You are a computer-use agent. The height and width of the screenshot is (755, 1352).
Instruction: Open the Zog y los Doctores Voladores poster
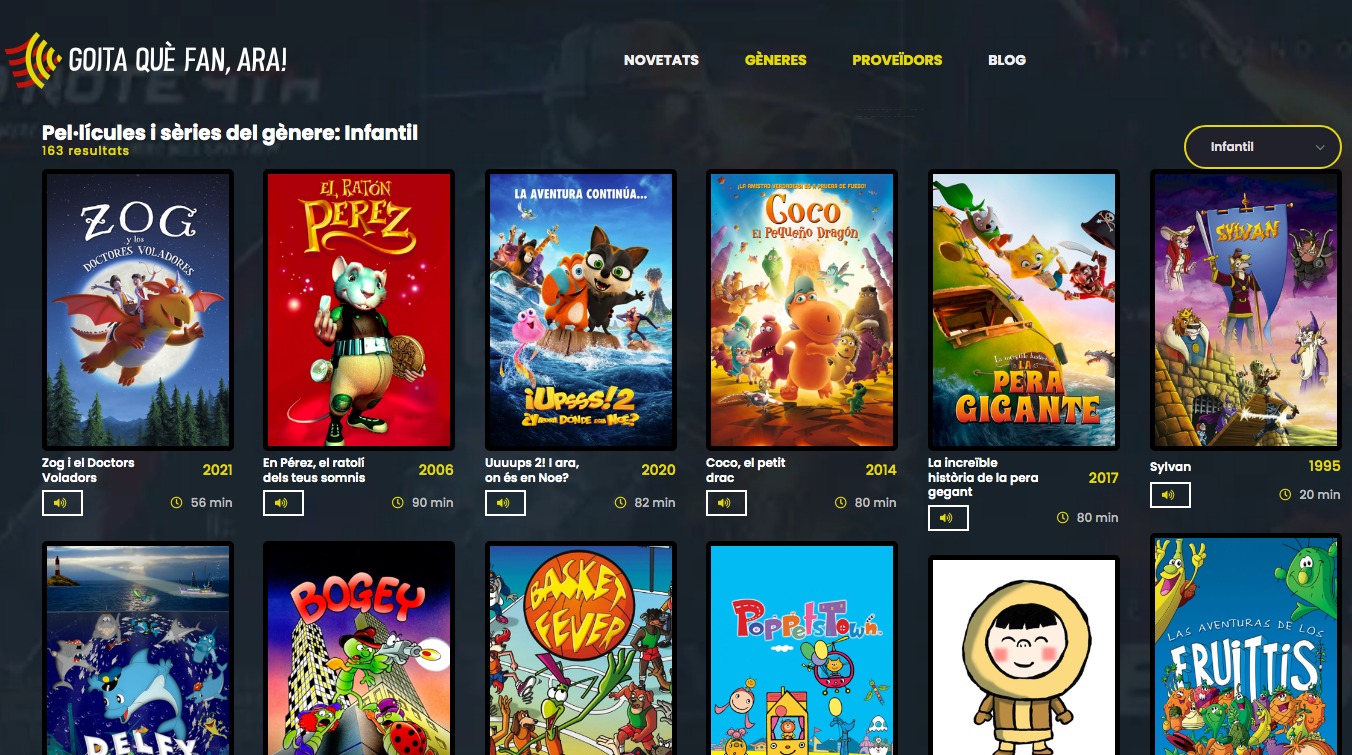pos(138,310)
